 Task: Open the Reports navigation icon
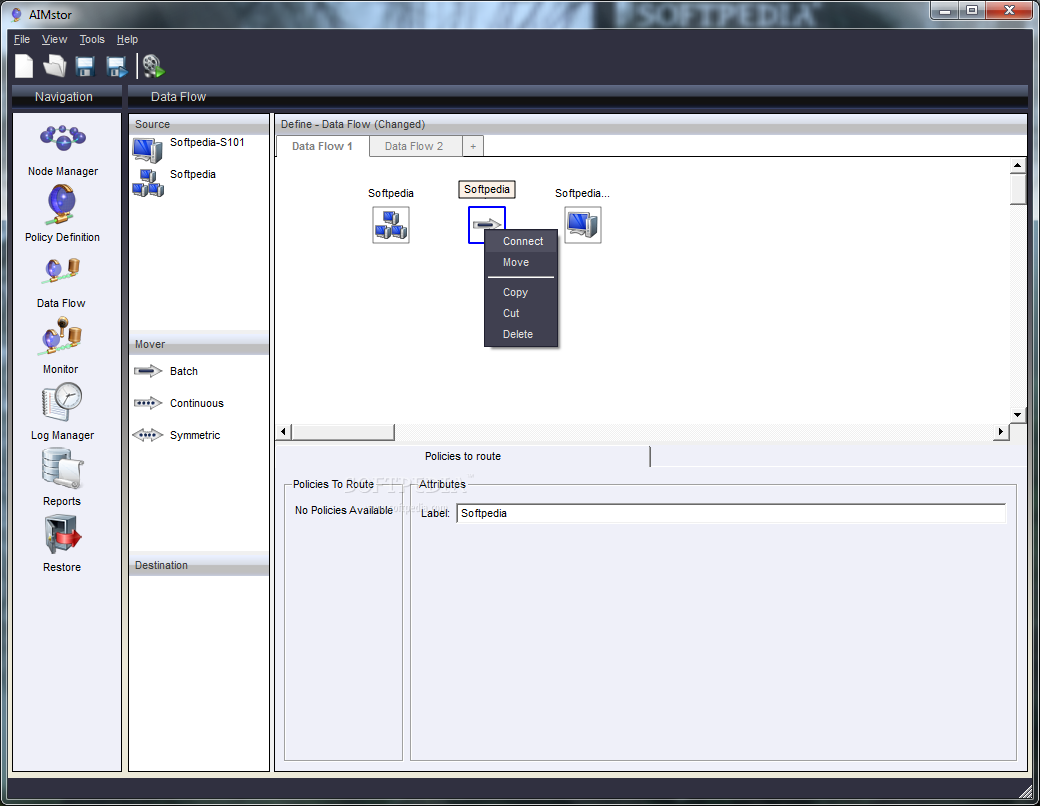click(62, 468)
